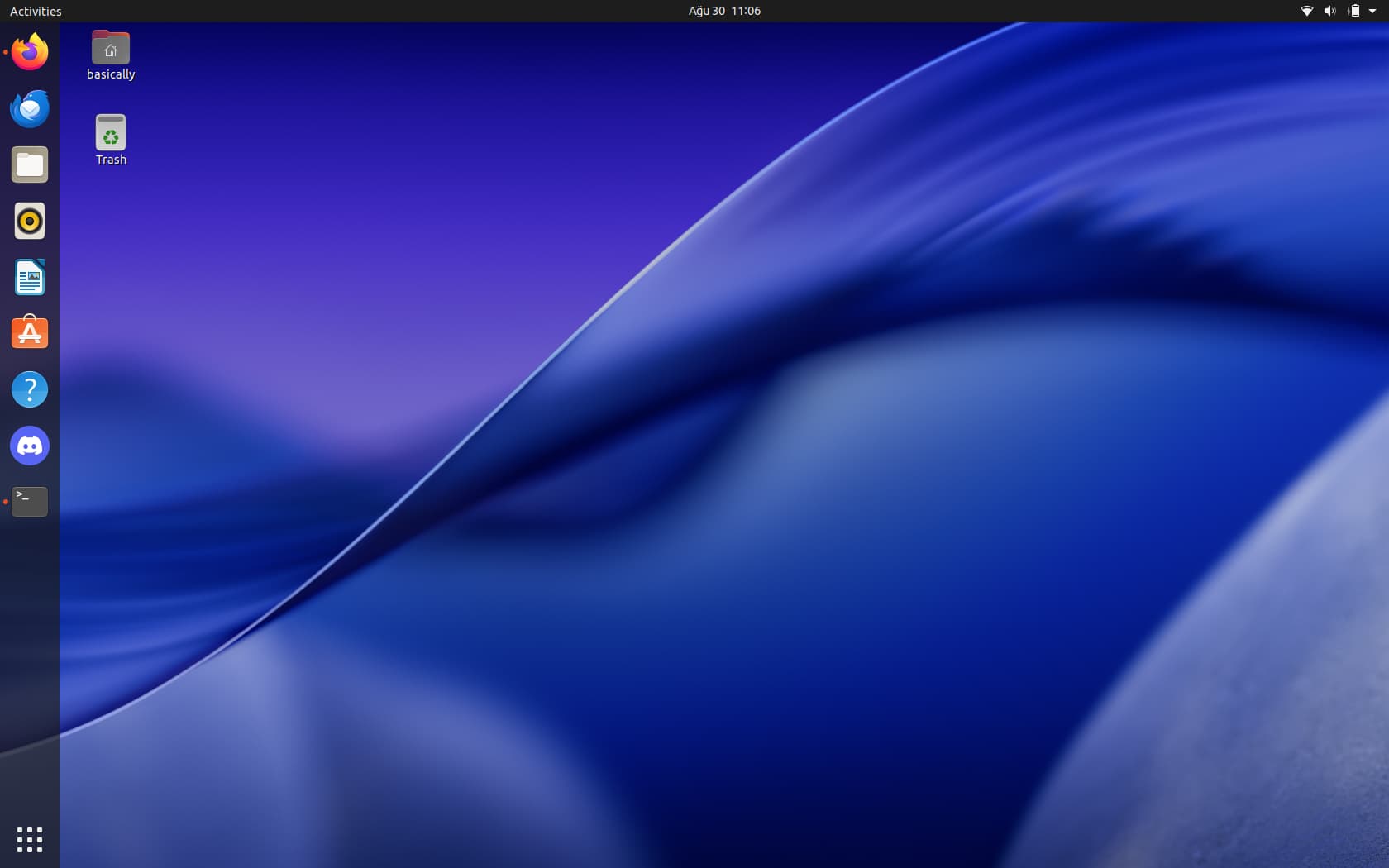
Task: Open LibreOffice Writer from dock
Action: coord(30,277)
